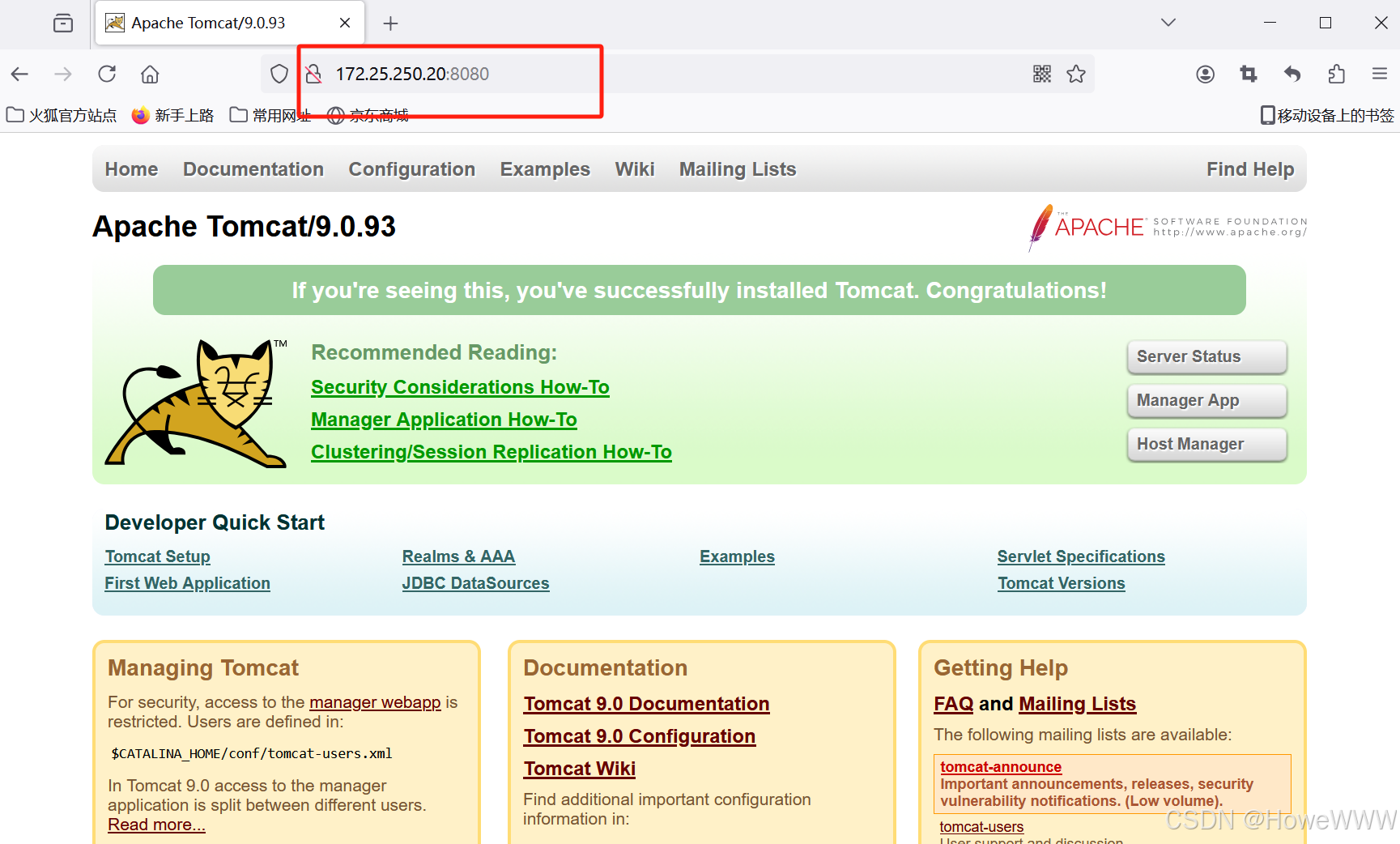Click the undo arrow toolbar icon

(x=1292, y=75)
